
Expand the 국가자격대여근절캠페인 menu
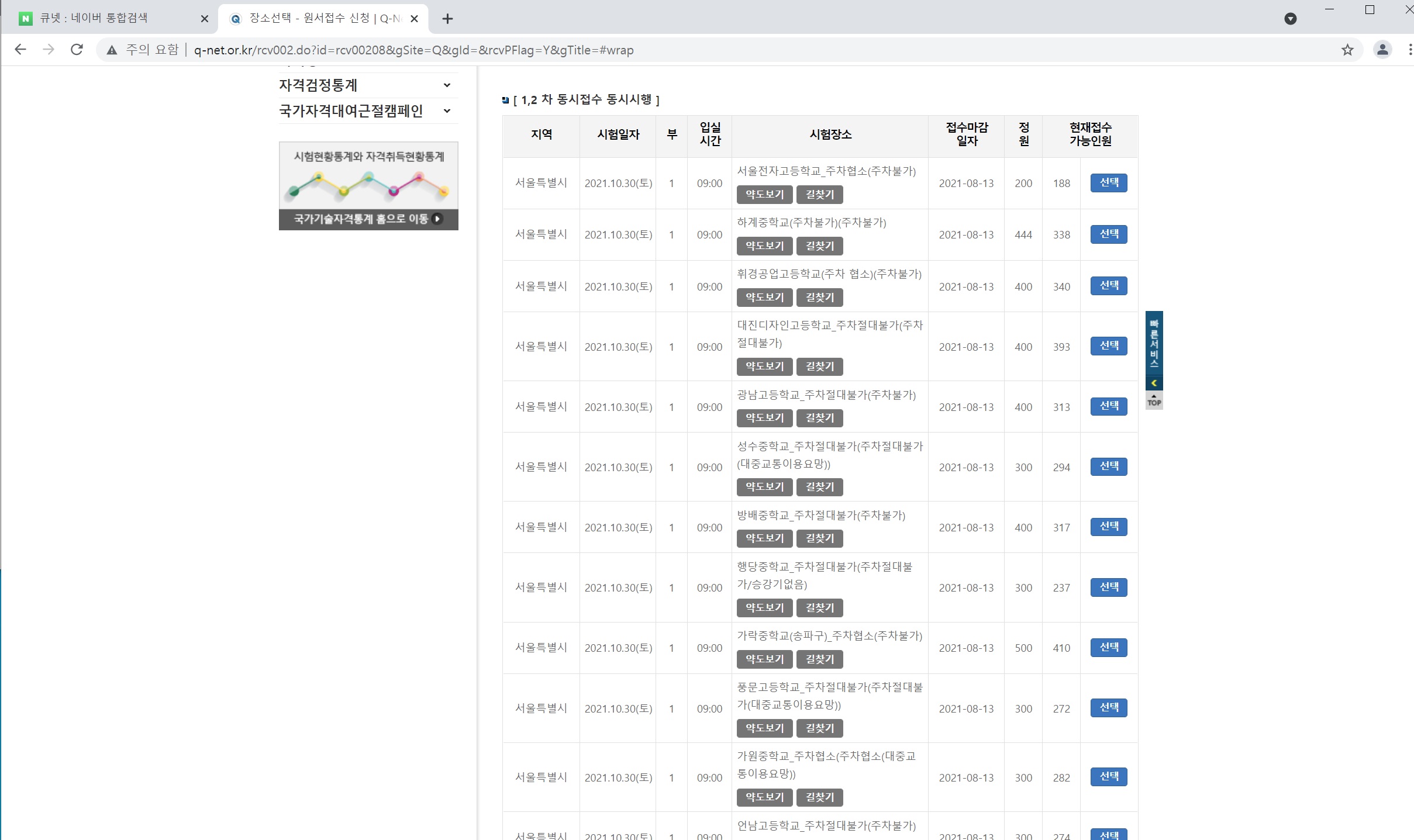click(447, 111)
